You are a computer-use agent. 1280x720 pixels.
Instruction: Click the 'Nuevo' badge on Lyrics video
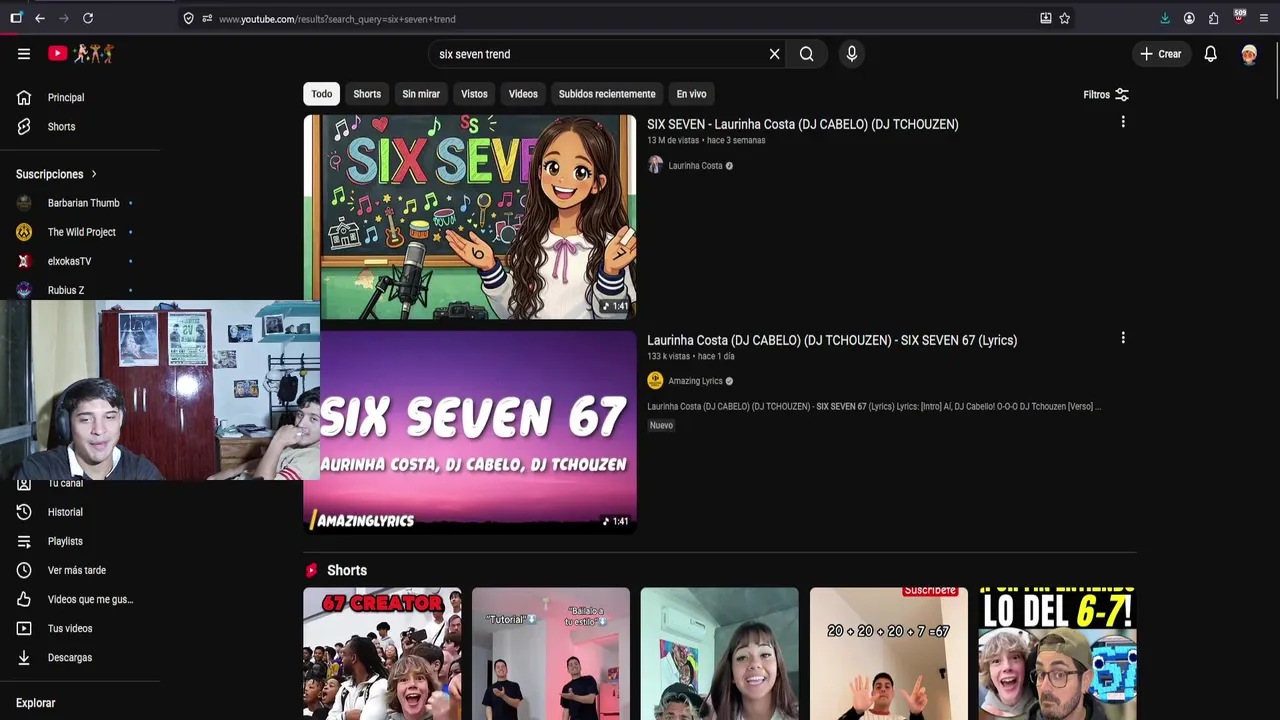[661, 425]
